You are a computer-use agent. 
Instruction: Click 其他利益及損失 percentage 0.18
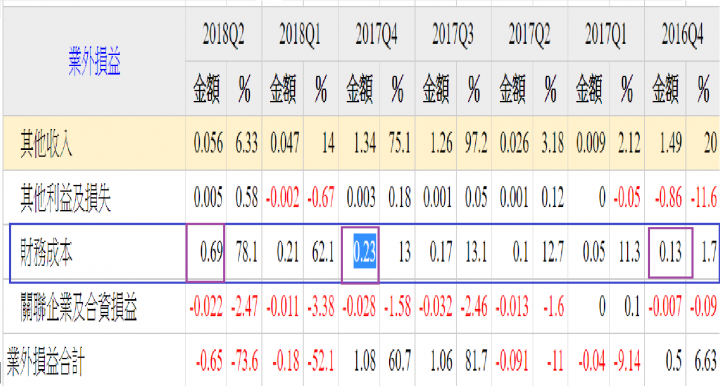[399, 198]
